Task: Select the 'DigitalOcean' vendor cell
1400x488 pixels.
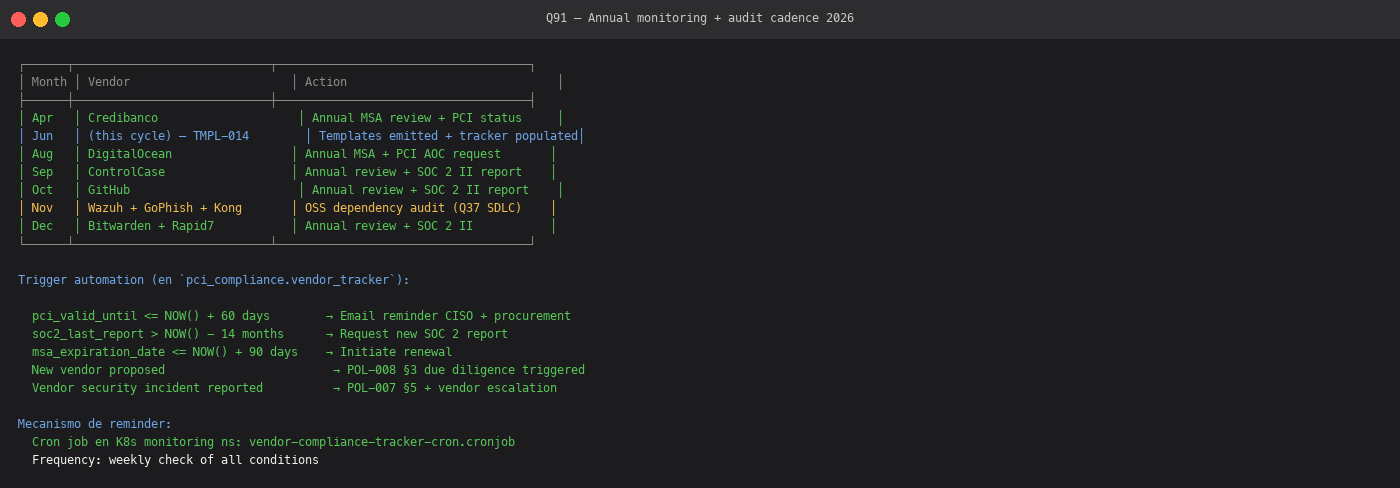Action: [130, 154]
